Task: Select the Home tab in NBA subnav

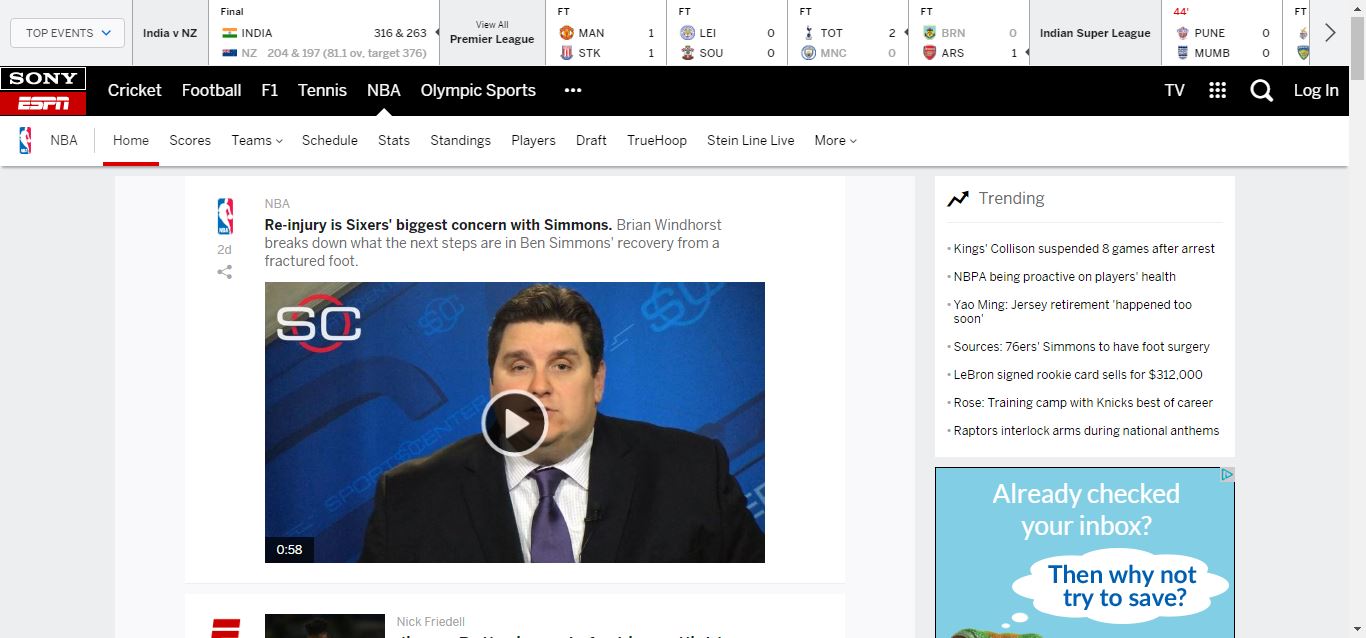Action: pyautogui.click(x=131, y=141)
